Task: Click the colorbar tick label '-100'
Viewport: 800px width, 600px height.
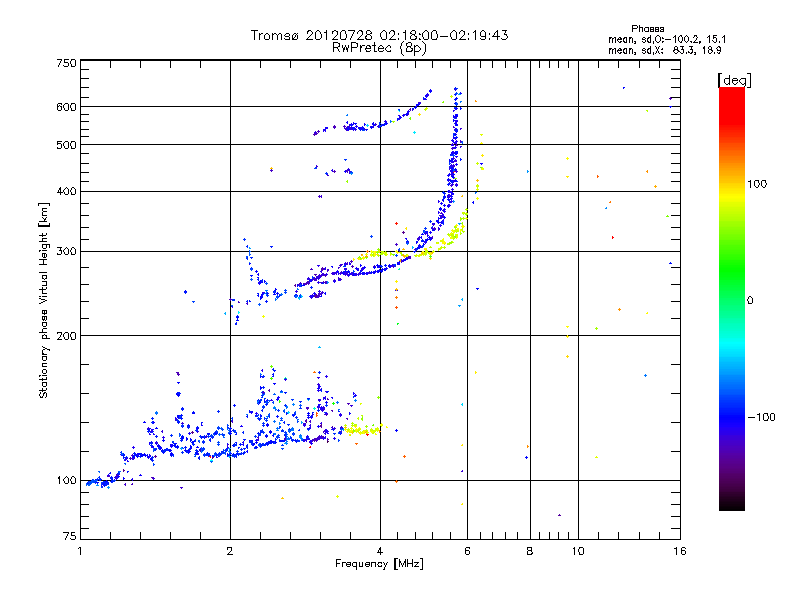Action: click(x=761, y=417)
